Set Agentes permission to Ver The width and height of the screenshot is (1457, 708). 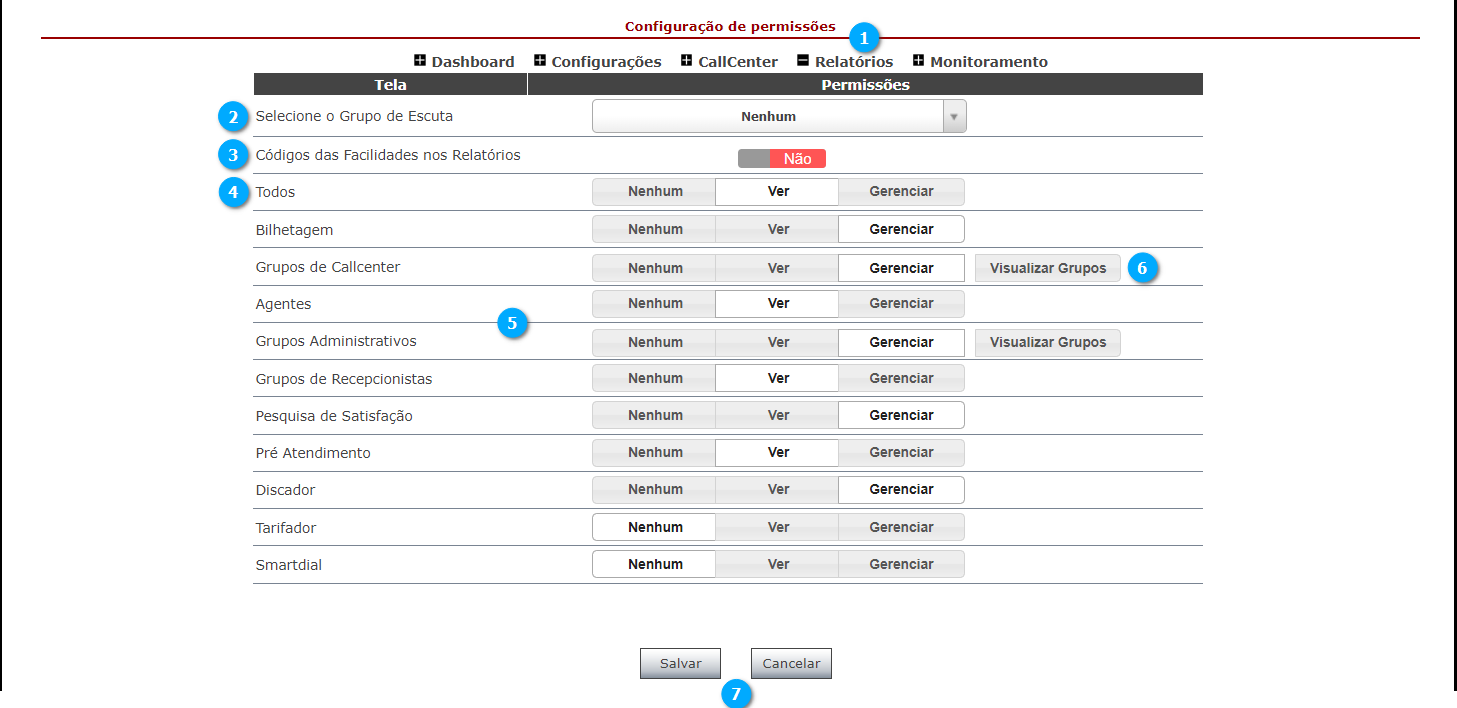pos(778,304)
